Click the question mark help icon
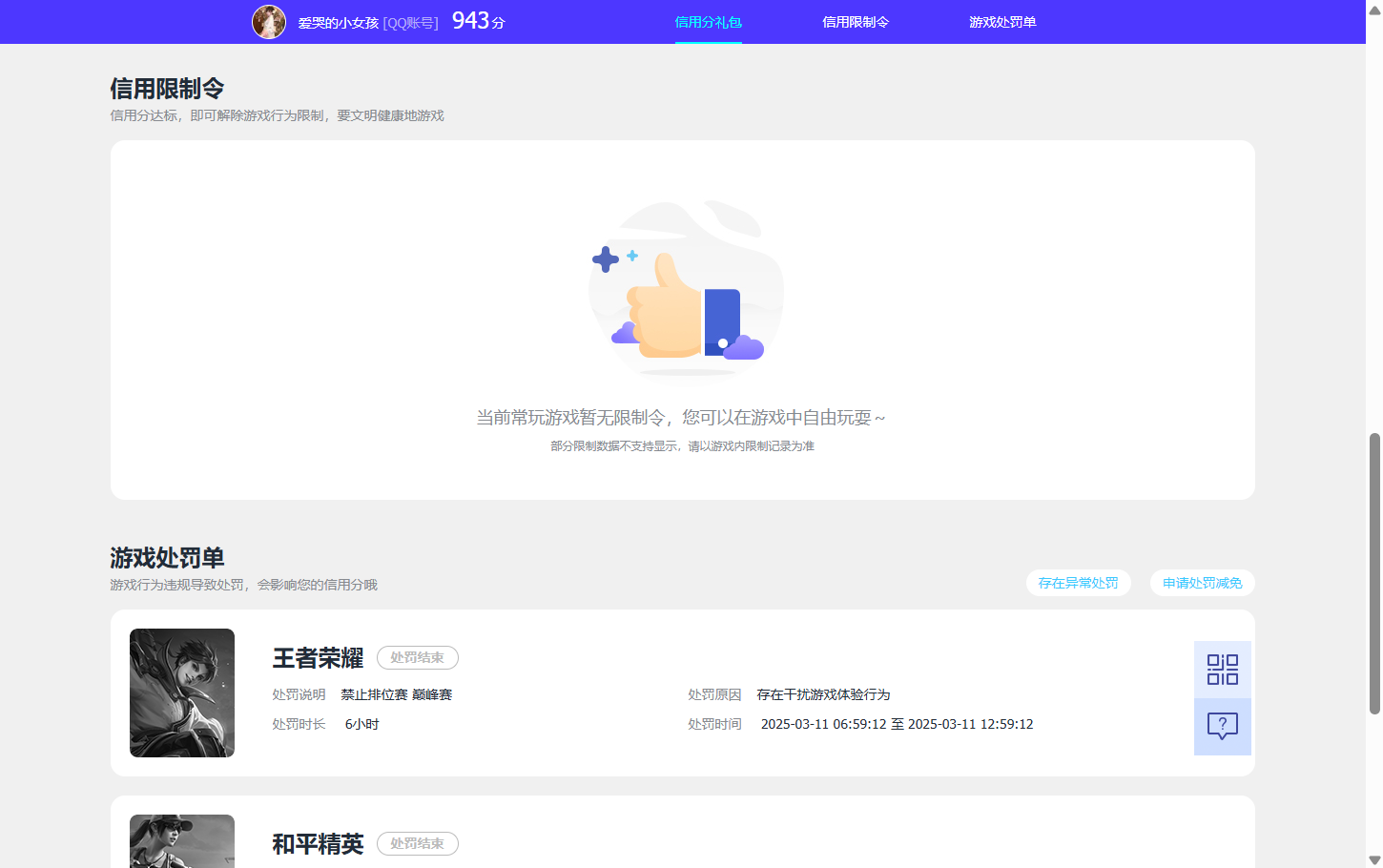This screenshot has height=868, width=1383. [x=1222, y=727]
